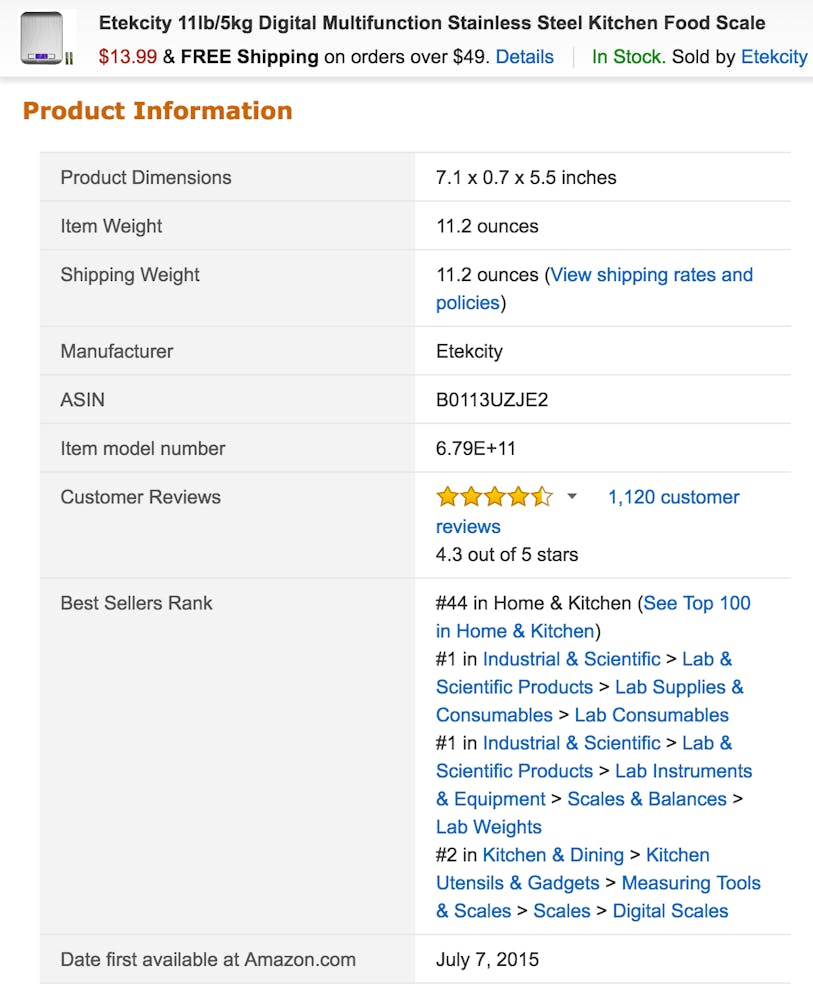Click the In Stock status text
The height and width of the screenshot is (1000, 813).
(x=628, y=57)
